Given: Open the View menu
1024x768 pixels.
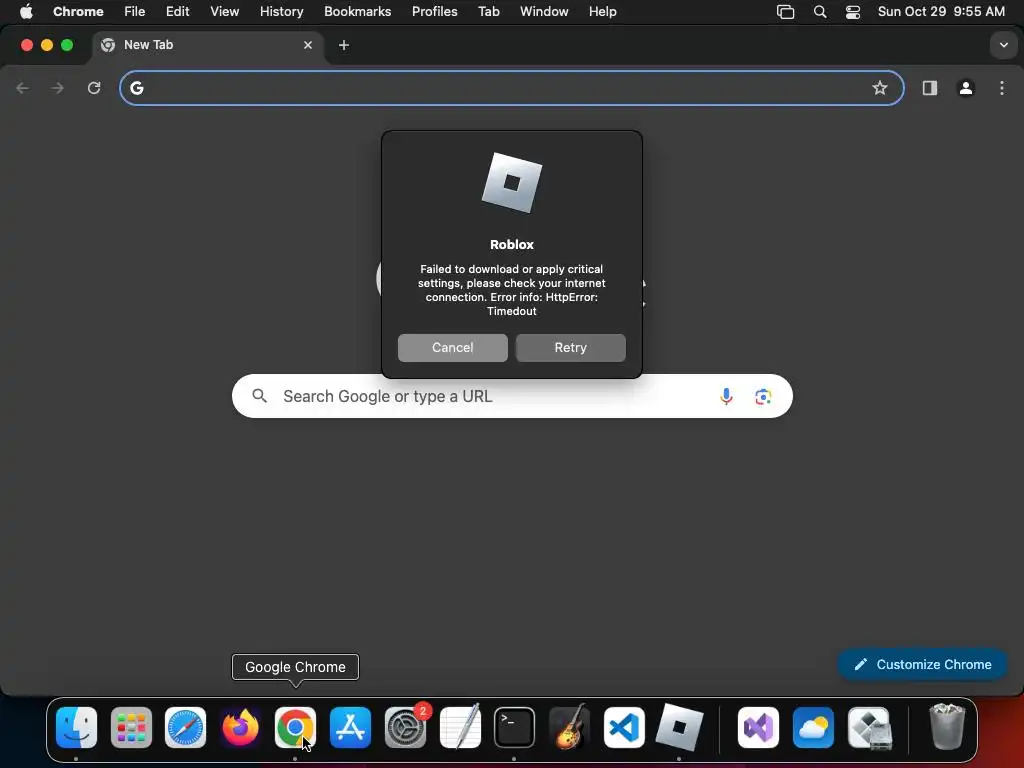Looking at the screenshot, I should (x=225, y=12).
